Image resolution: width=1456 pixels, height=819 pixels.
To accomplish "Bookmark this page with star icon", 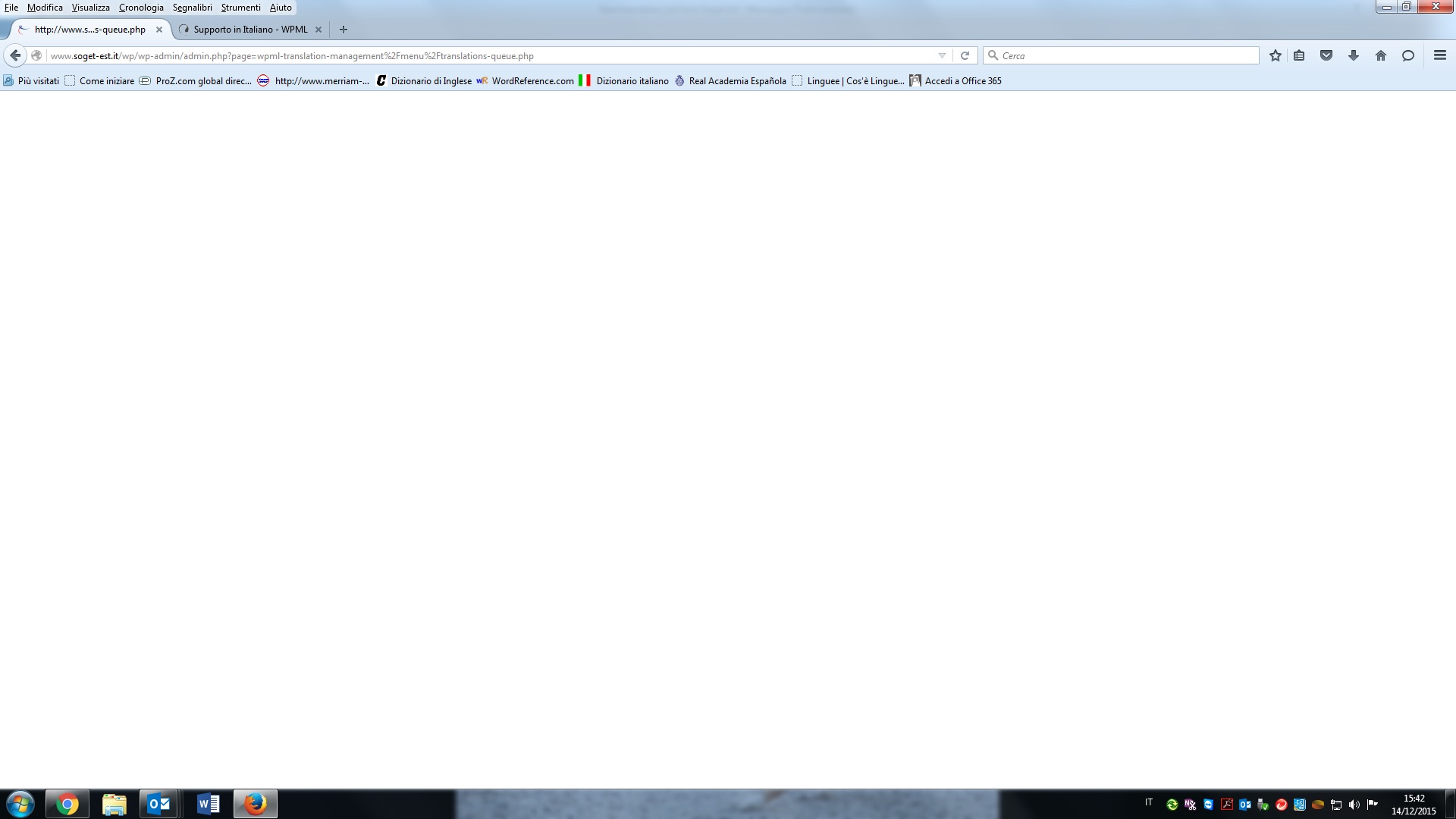I will point(1276,55).
